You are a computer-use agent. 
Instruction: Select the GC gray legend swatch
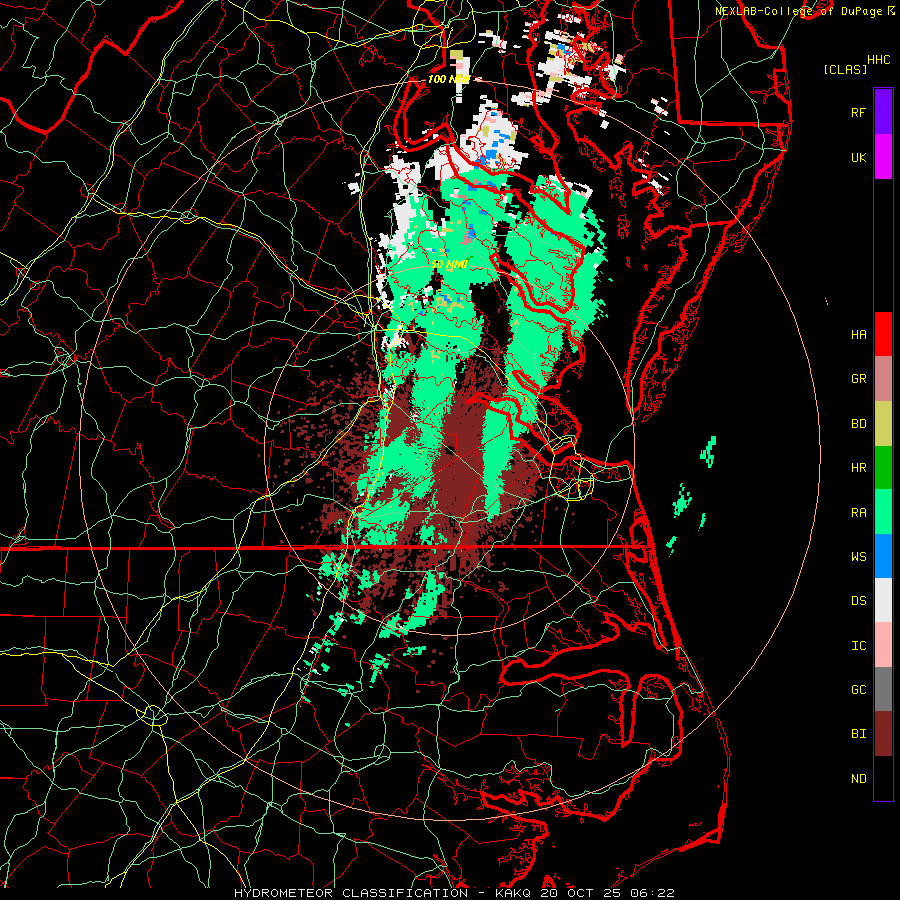tap(883, 689)
